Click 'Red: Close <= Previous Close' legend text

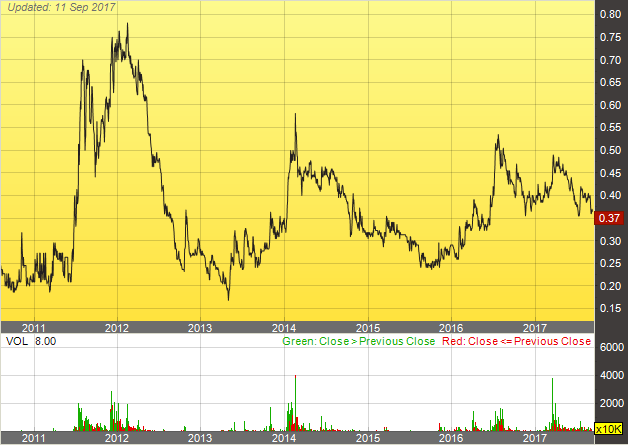[x=514, y=340]
